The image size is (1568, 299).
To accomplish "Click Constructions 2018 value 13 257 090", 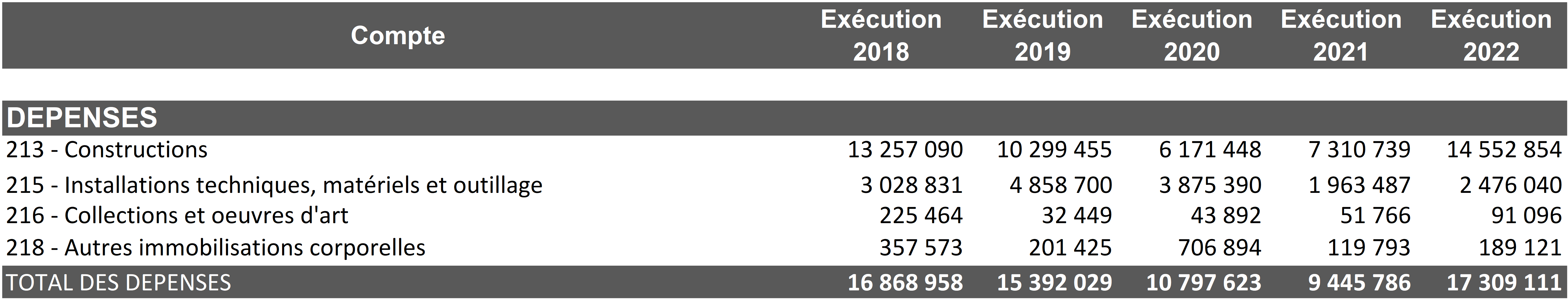I will tap(905, 150).
